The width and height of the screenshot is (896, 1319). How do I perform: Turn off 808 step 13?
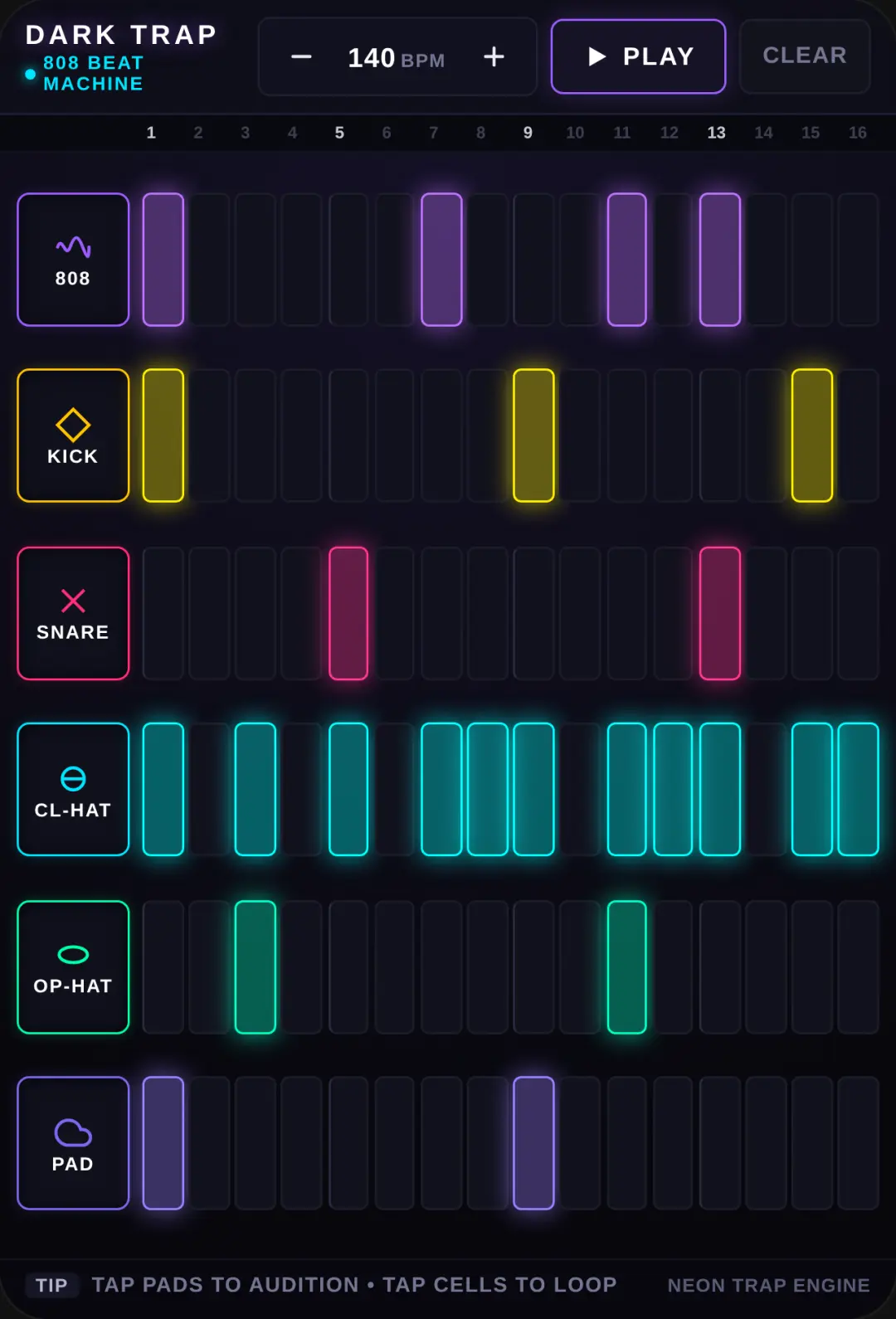pyautogui.click(x=720, y=260)
